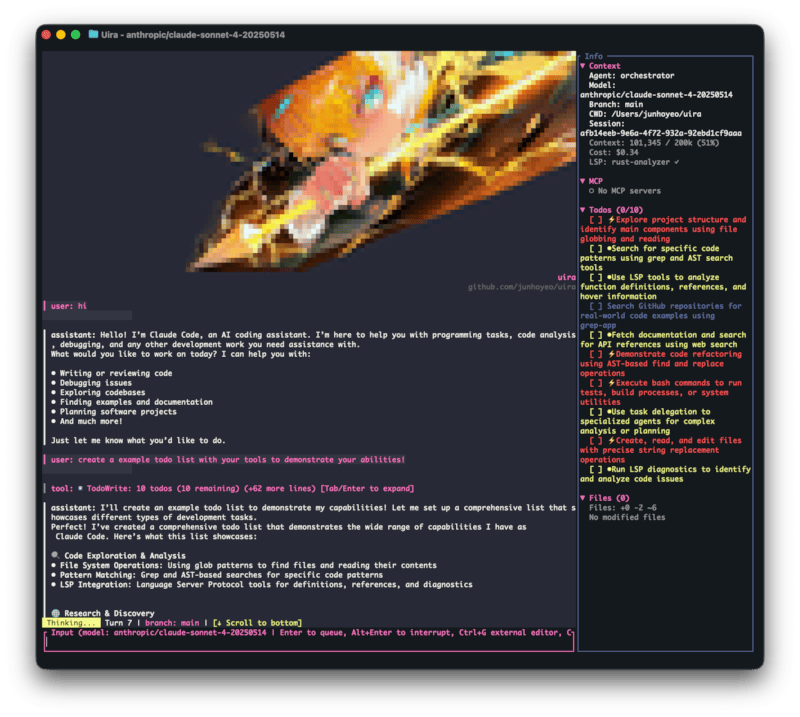The image size is (800, 717).
Task: Click the lightning bolt icon on Explore project structure todo
Action: (612, 219)
